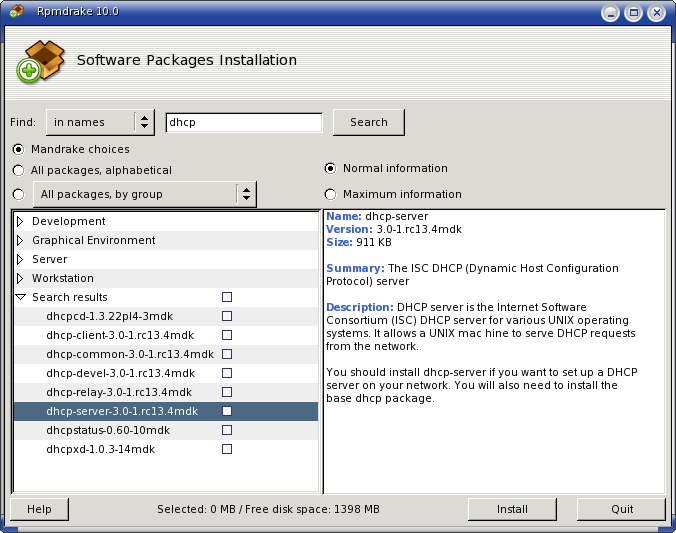Select the All packages by group radio

coord(18,195)
